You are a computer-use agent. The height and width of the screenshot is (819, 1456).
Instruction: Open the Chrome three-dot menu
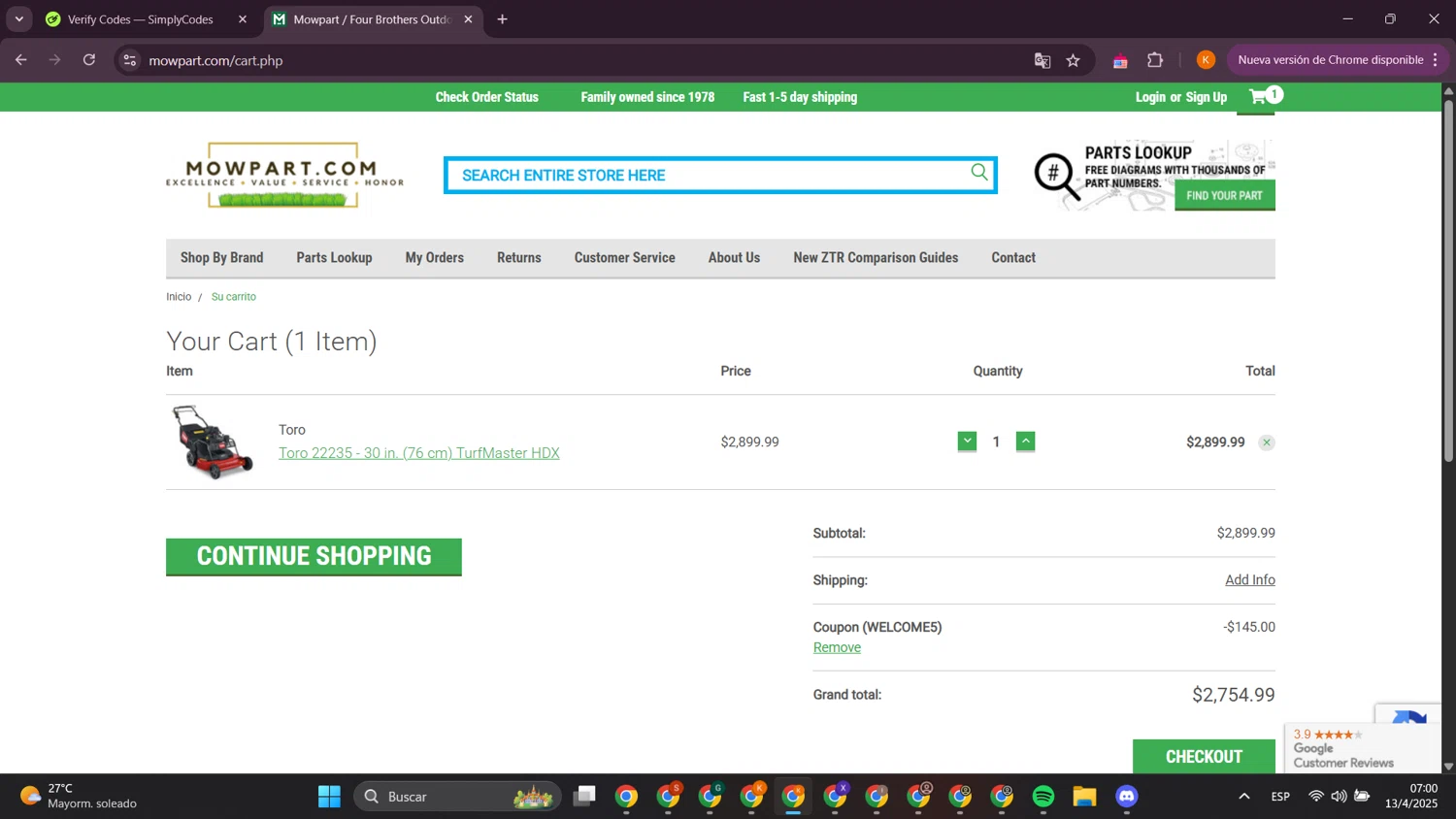coord(1435,60)
